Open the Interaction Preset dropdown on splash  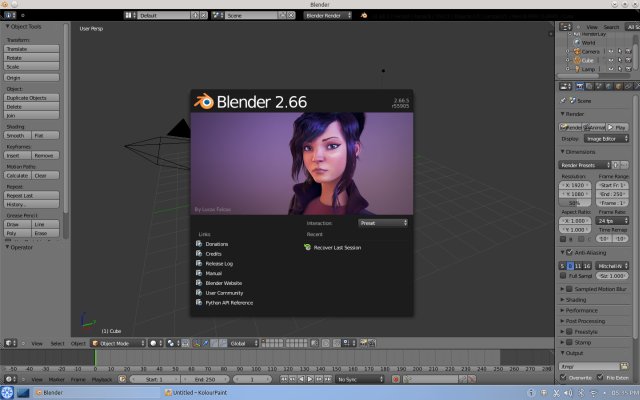click(x=383, y=223)
